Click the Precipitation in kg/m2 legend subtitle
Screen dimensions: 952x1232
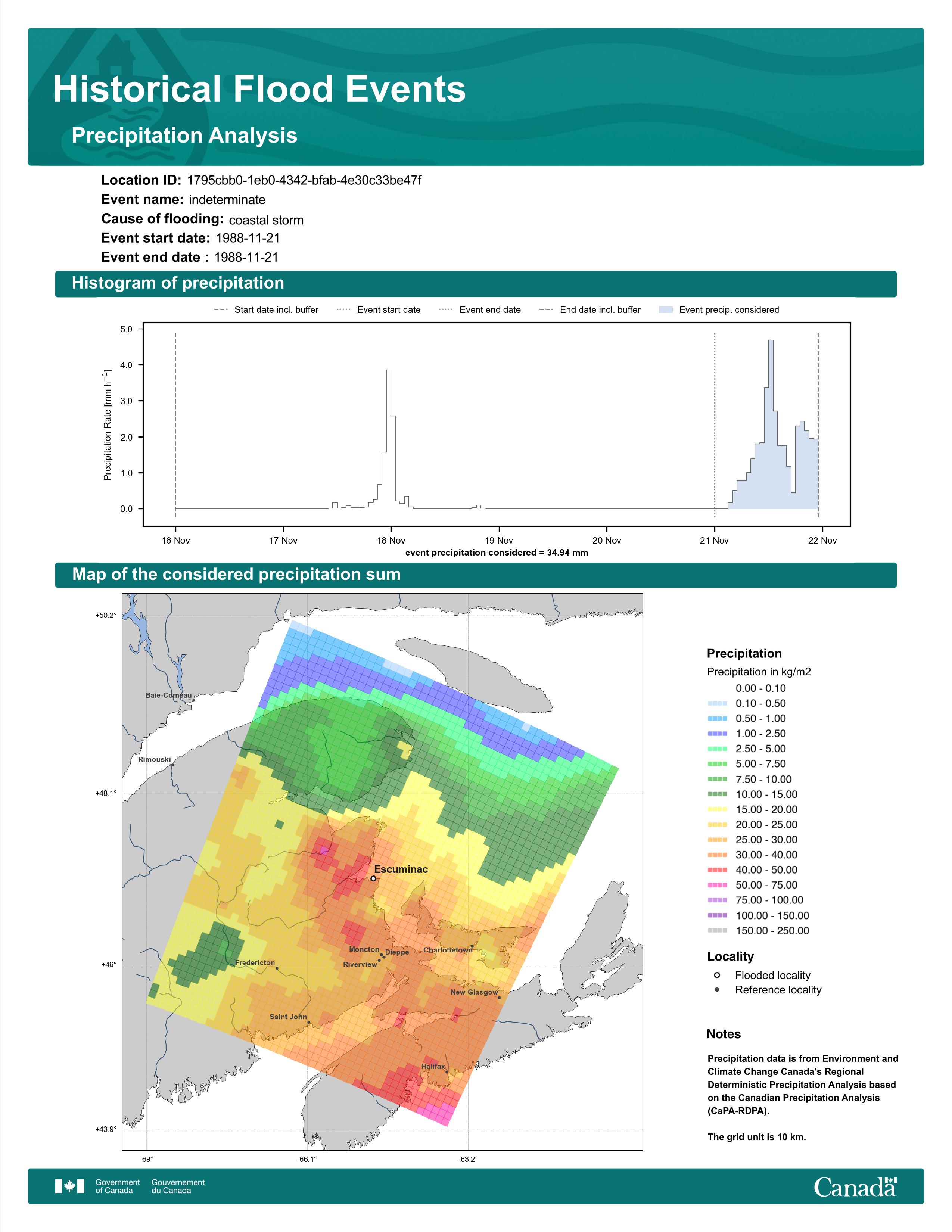click(759, 671)
